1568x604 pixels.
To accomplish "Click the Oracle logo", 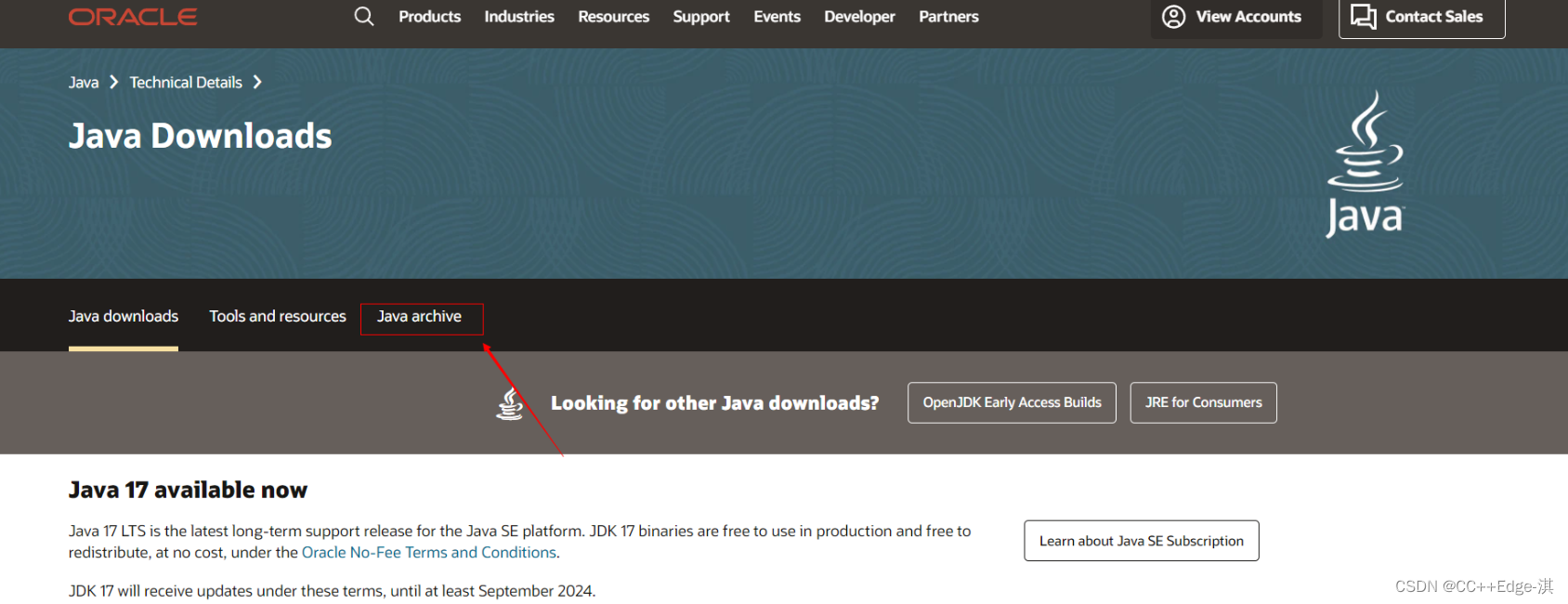I will (133, 17).
